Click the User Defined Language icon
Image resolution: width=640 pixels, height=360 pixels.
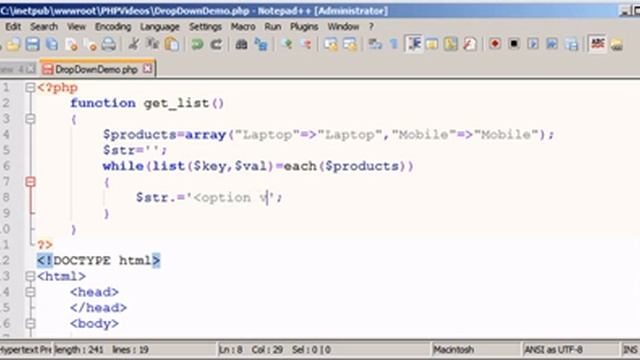432,44
